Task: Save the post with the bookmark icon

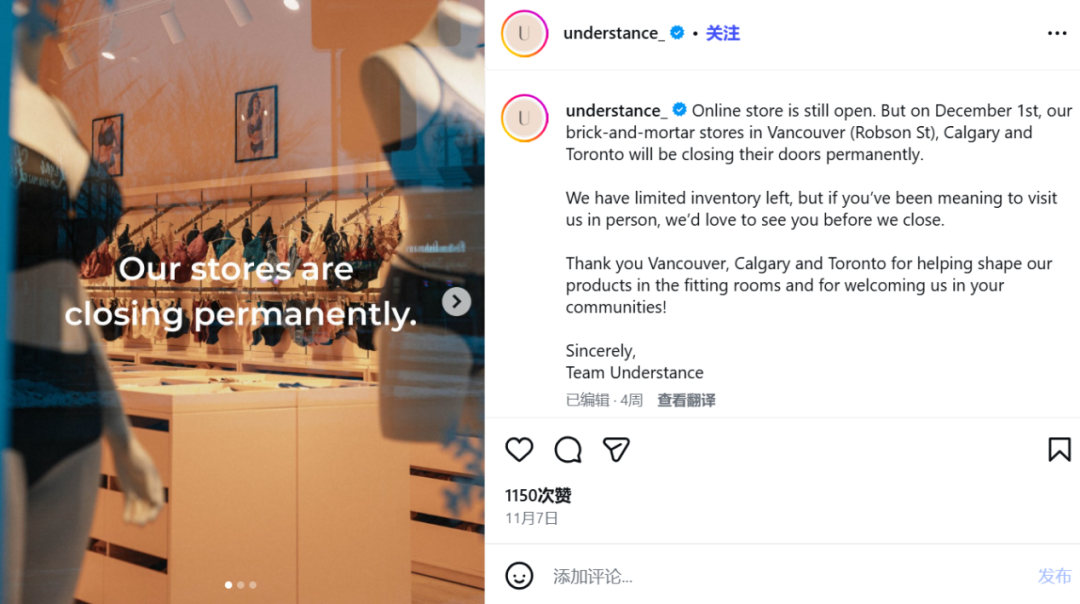Action: pyautogui.click(x=1059, y=450)
